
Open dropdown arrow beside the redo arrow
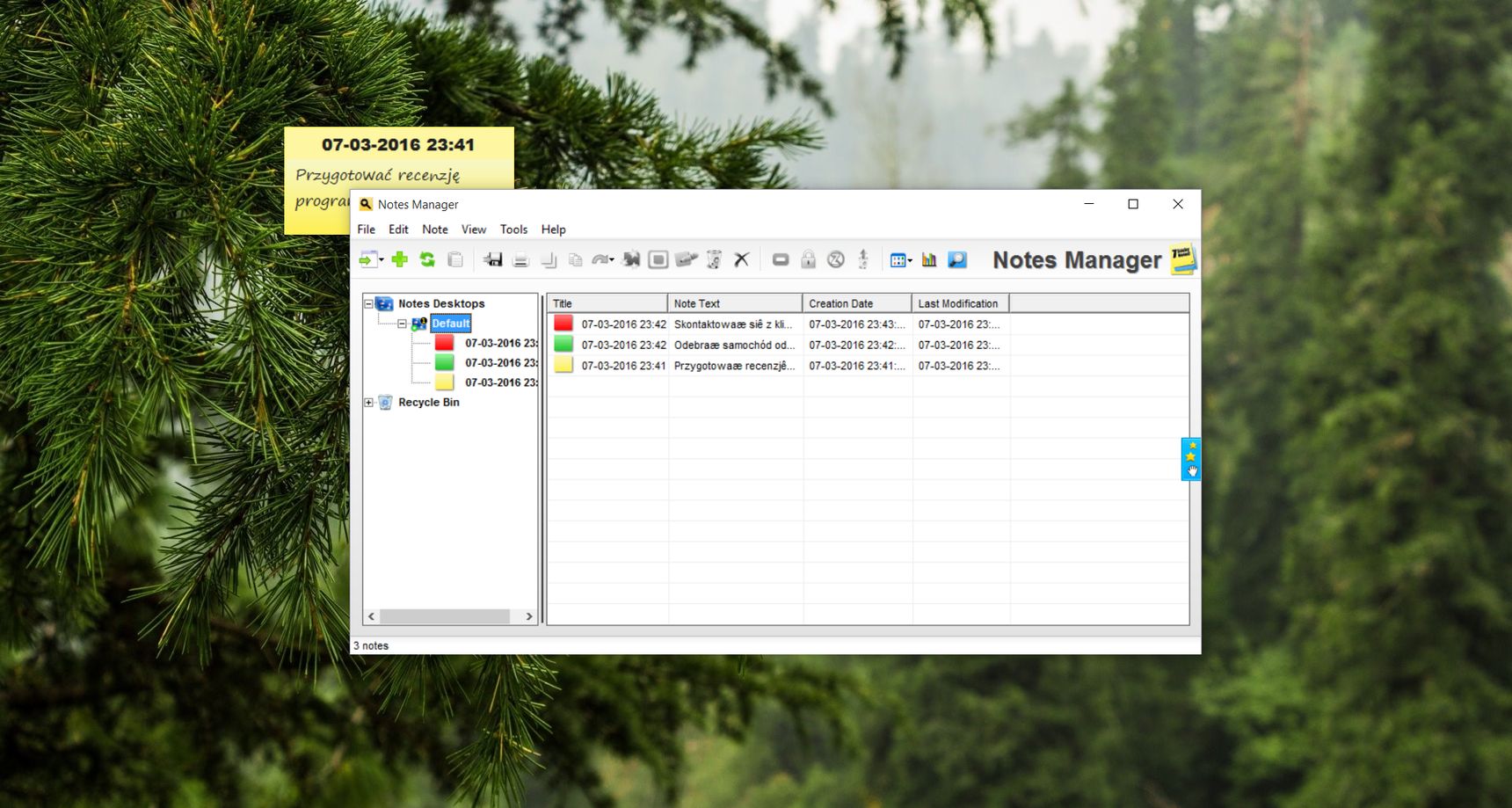(x=612, y=260)
